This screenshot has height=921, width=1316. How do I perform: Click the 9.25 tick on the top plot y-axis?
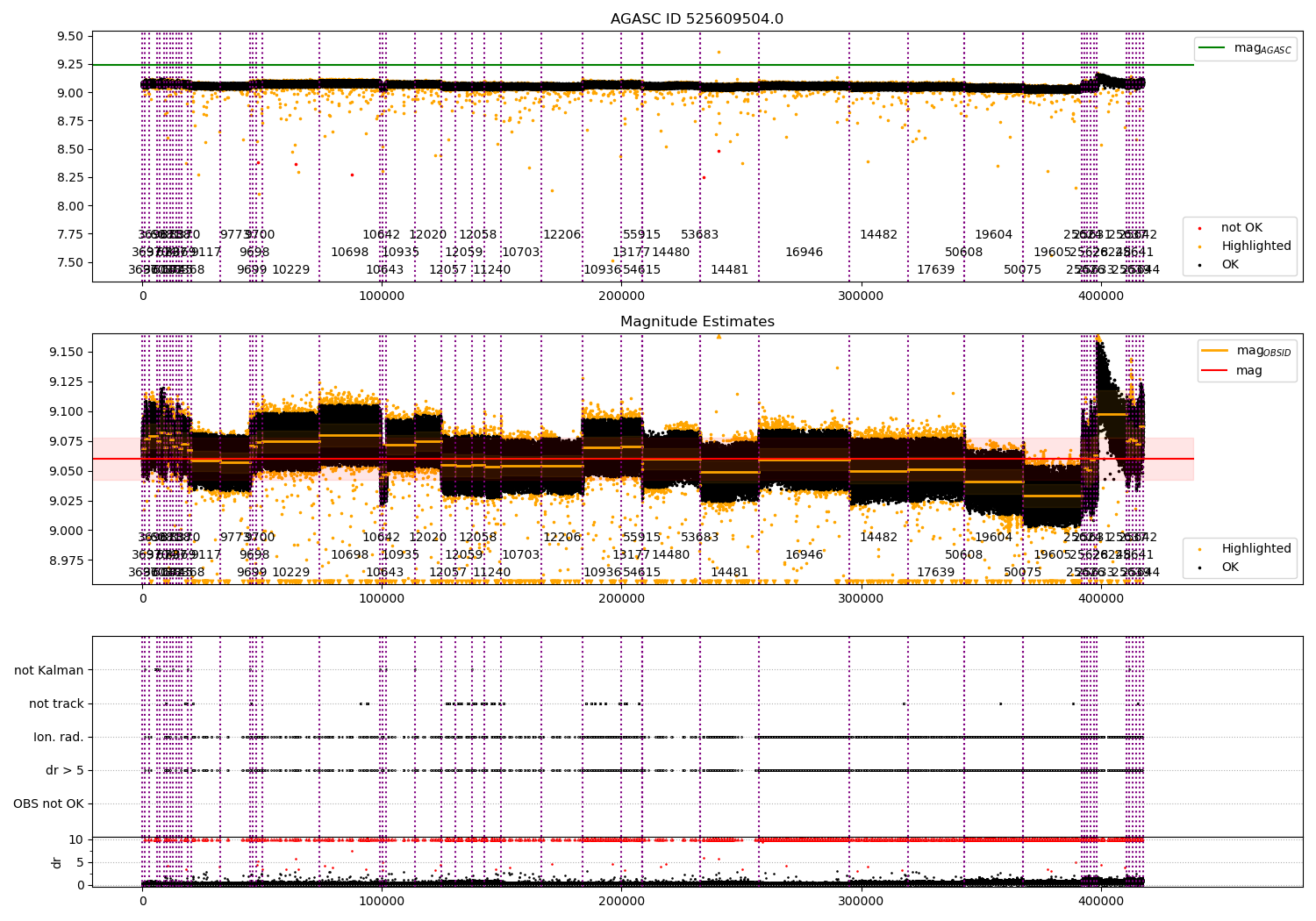click(x=70, y=65)
